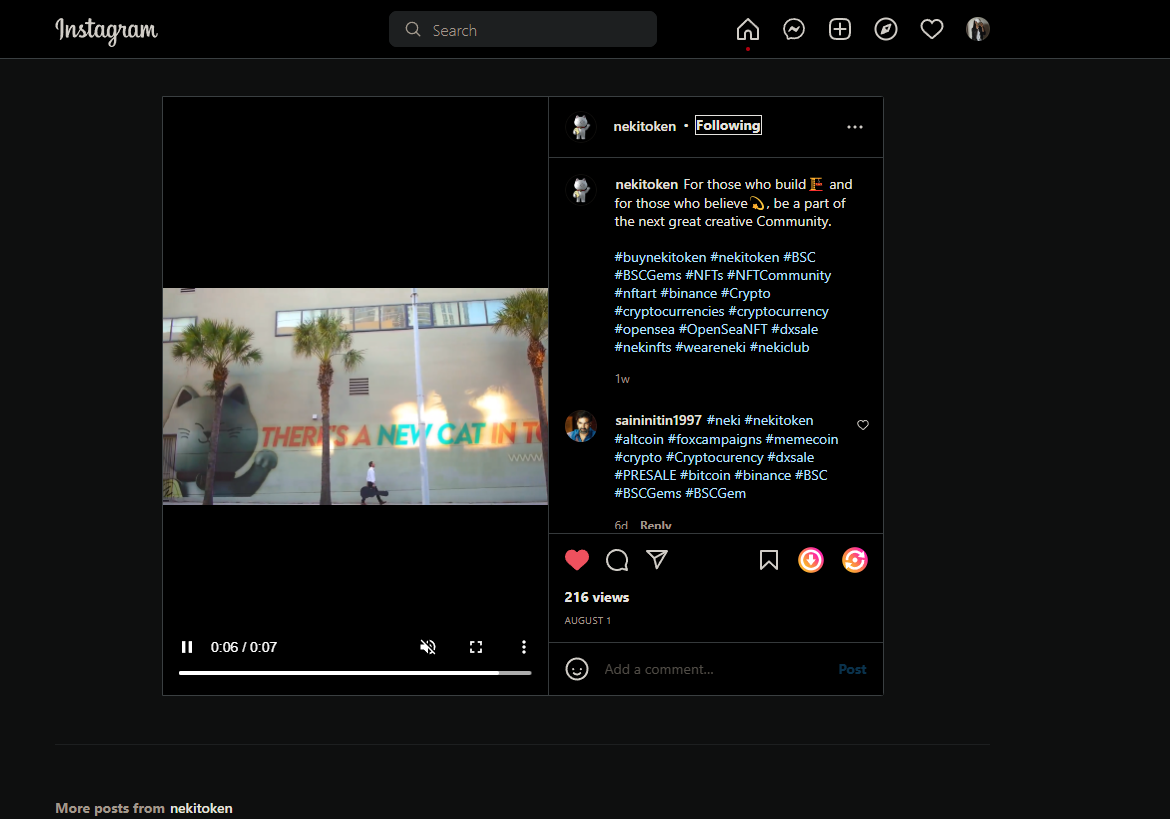Open nekitoken username in post header
This screenshot has height=819, width=1170.
(x=645, y=126)
